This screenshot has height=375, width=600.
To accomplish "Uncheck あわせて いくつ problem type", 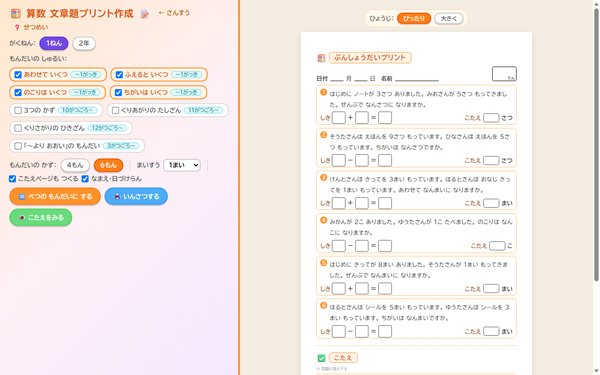I will pyautogui.click(x=18, y=75).
